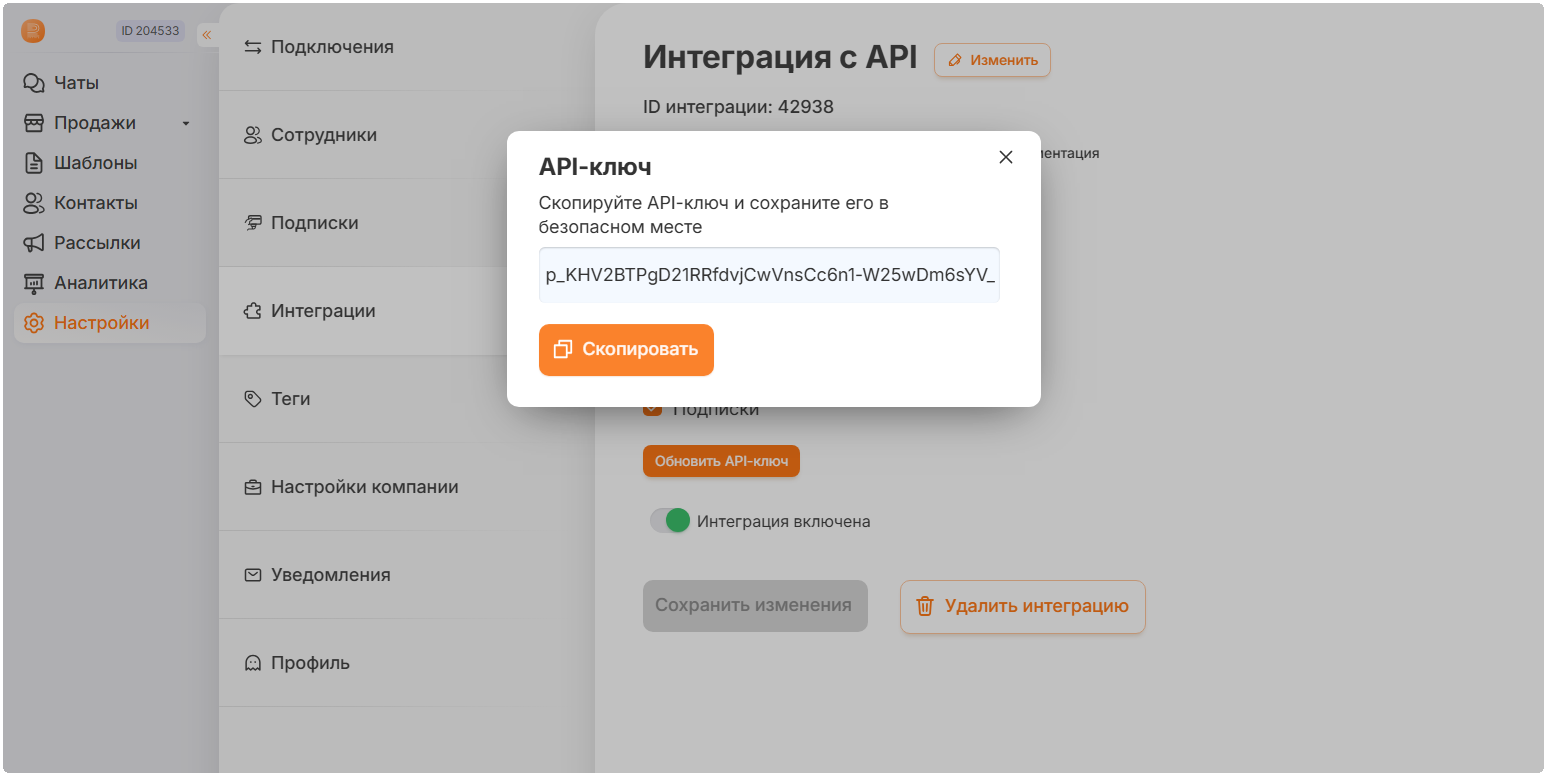Click Удалить интеграцию button
The image size is (1547, 776).
point(1022,606)
